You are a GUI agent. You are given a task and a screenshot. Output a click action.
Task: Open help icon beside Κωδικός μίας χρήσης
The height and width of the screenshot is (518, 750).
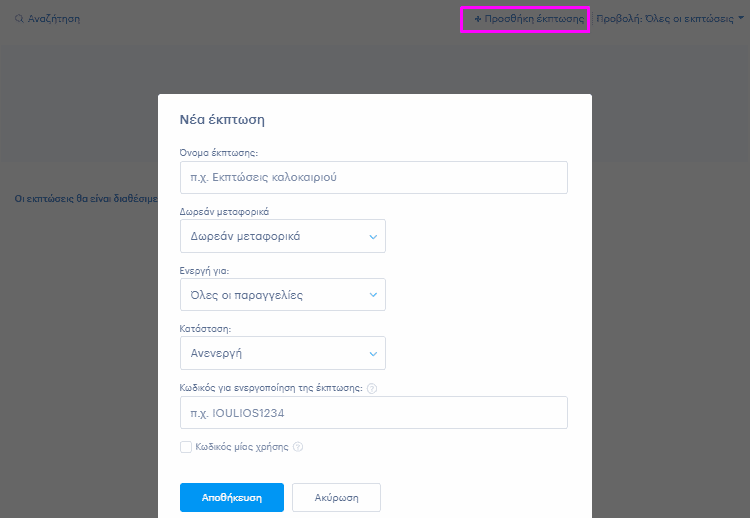pos(298,447)
